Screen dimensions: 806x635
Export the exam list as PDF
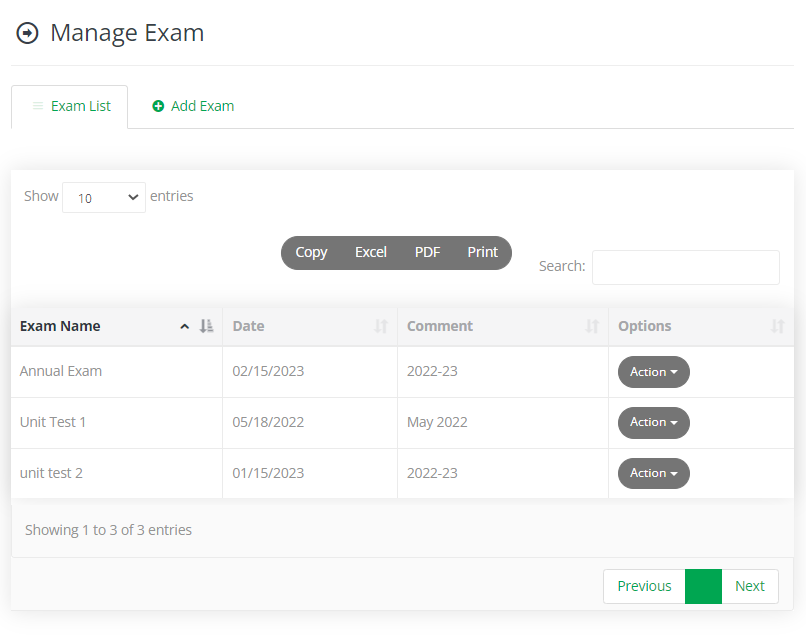click(427, 253)
